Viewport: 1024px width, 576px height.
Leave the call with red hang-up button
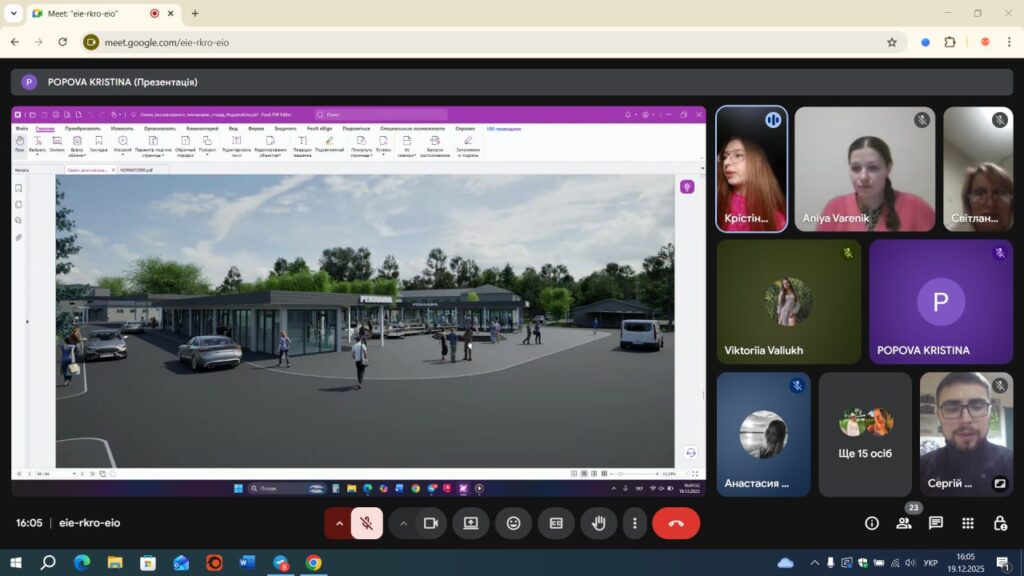pos(676,523)
